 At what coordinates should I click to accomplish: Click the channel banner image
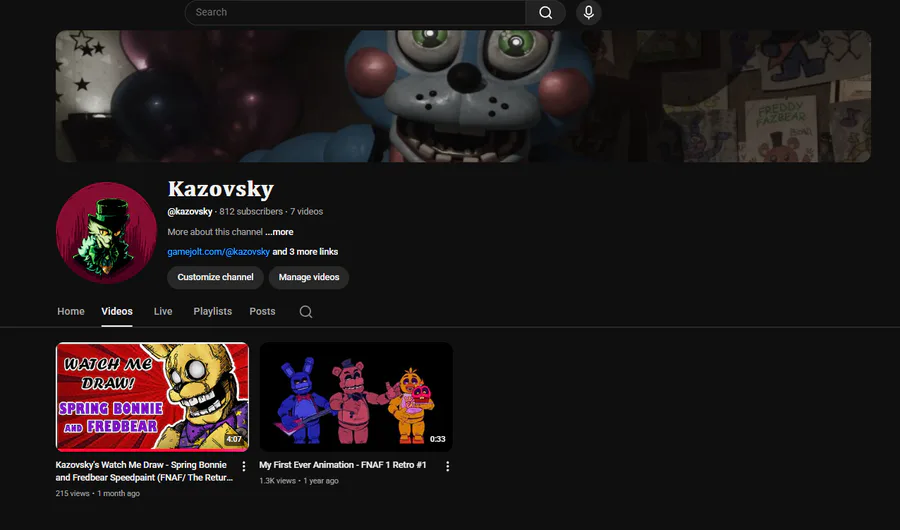tap(463, 96)
